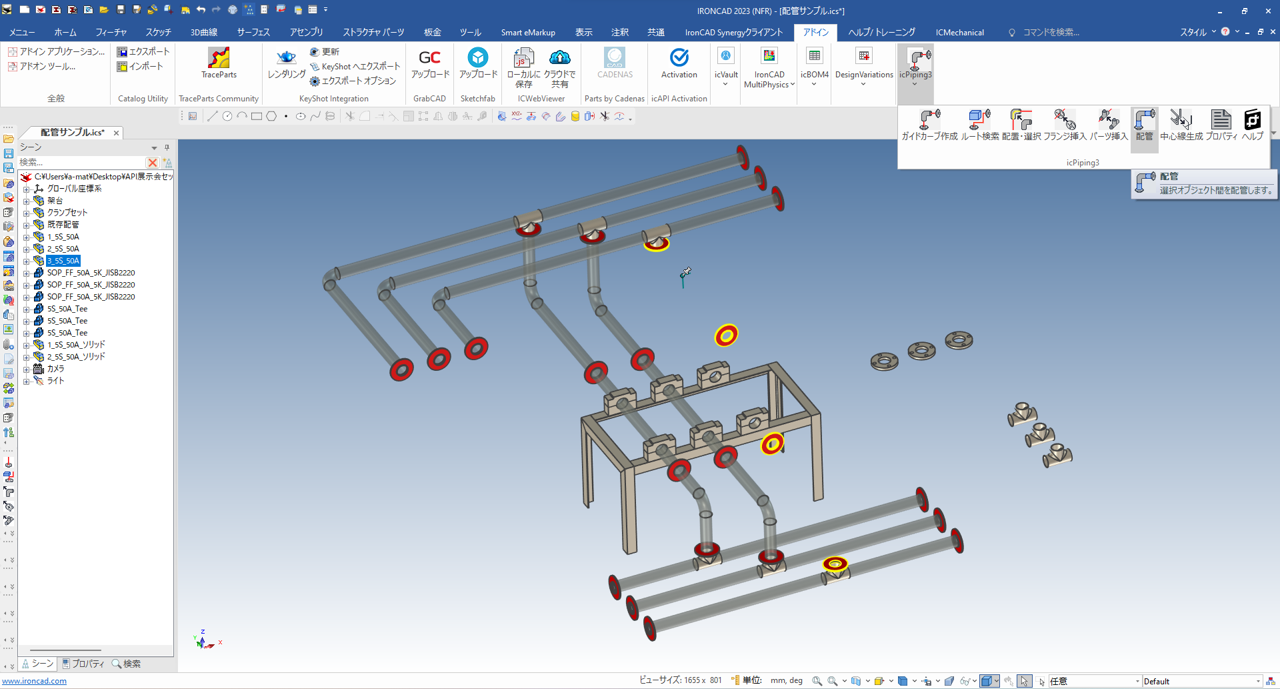
Task: Open the プロパティ tab at panel bottom
Action: point(83,664)
